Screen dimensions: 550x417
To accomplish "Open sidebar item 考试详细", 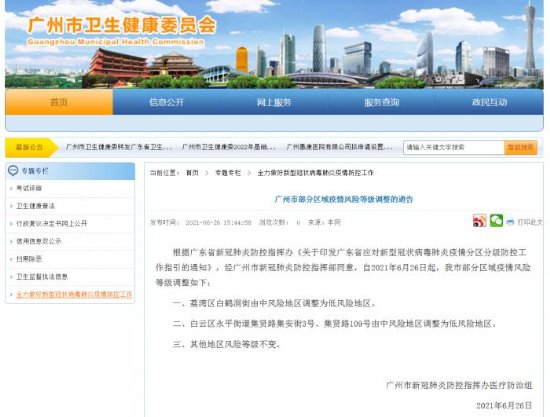I will [x=29, y=188].
